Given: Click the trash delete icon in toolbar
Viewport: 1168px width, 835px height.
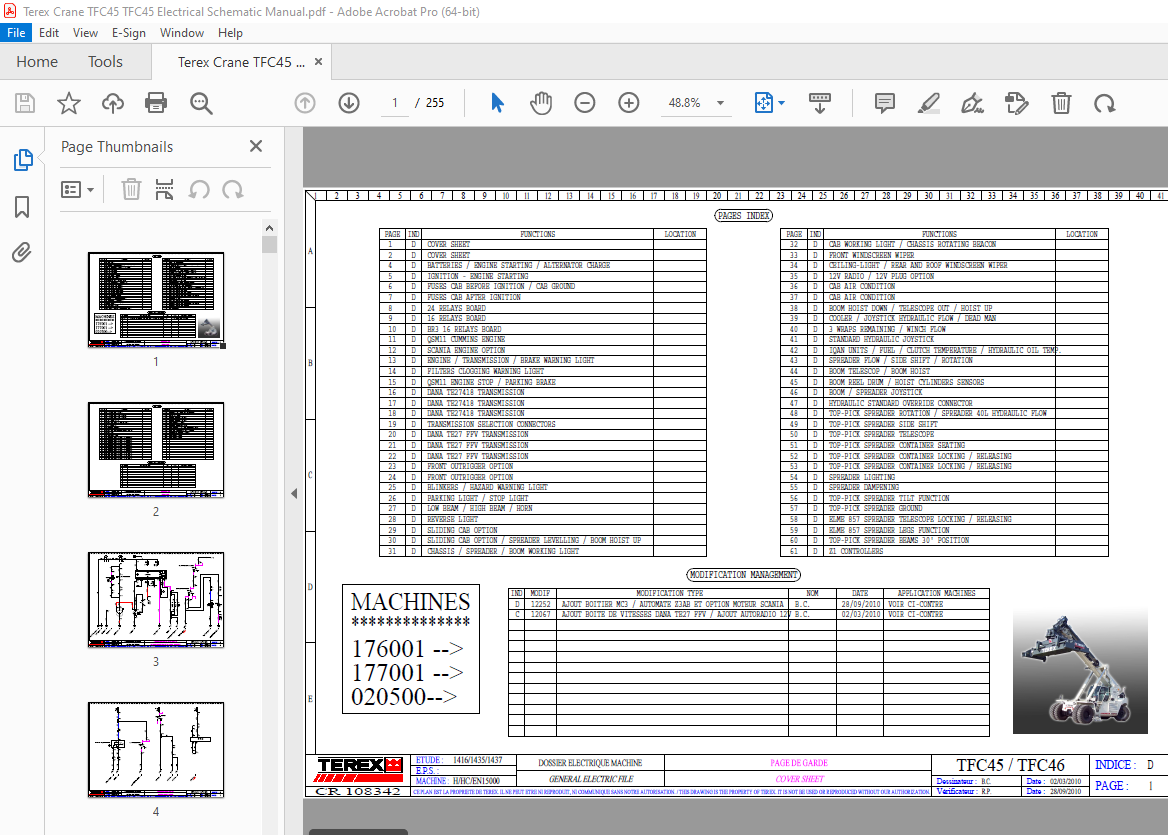Looking at the screenshot, I should pyautogui.click(x=1061, y=103).
